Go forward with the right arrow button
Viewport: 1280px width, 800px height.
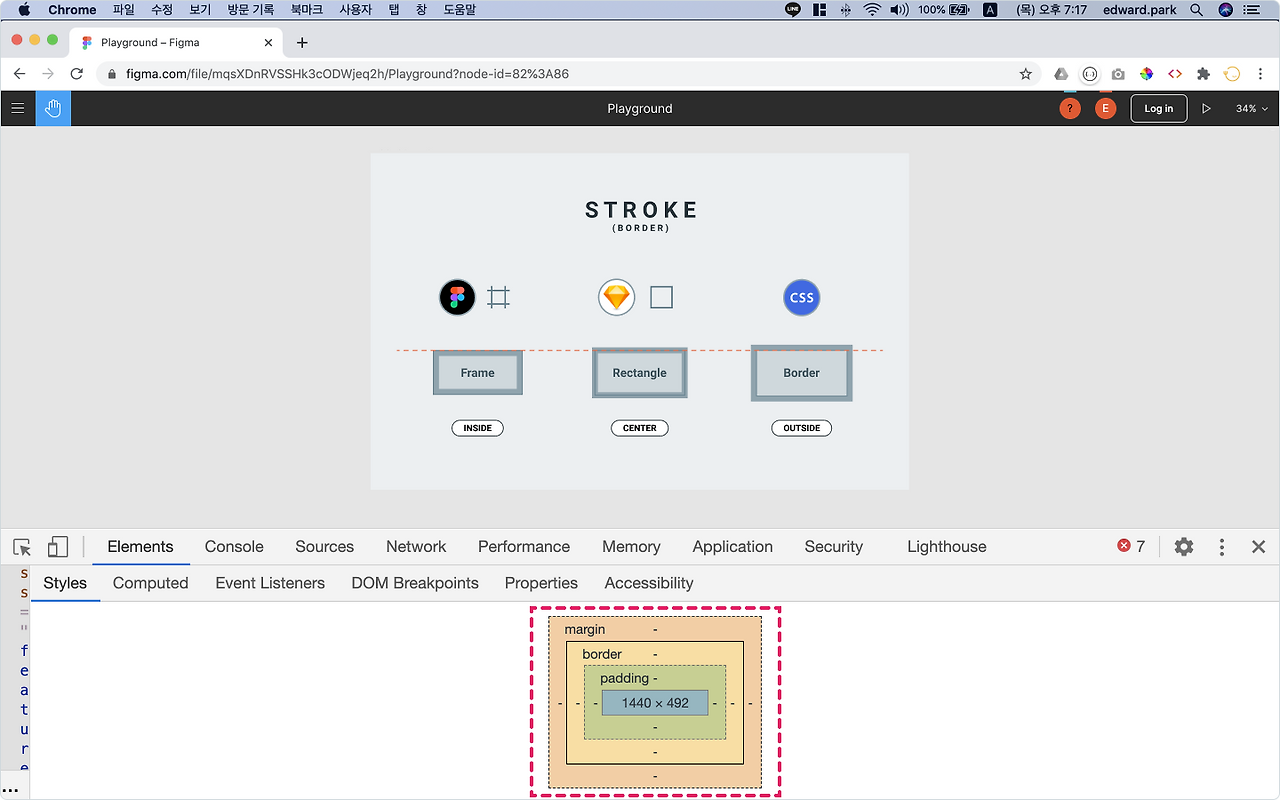point(48,74)
